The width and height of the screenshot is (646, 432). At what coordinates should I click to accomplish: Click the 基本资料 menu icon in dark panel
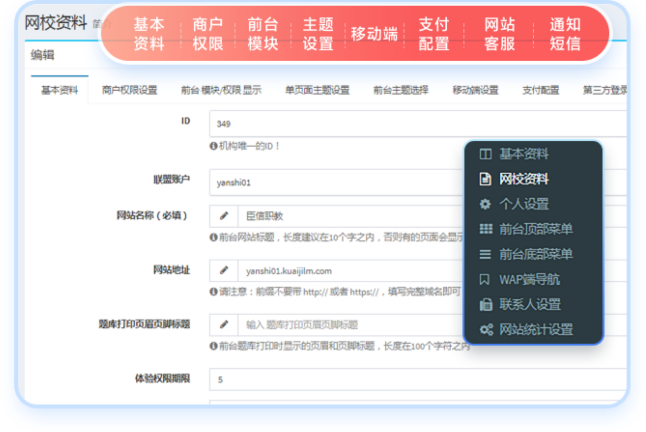pos(485,154)
